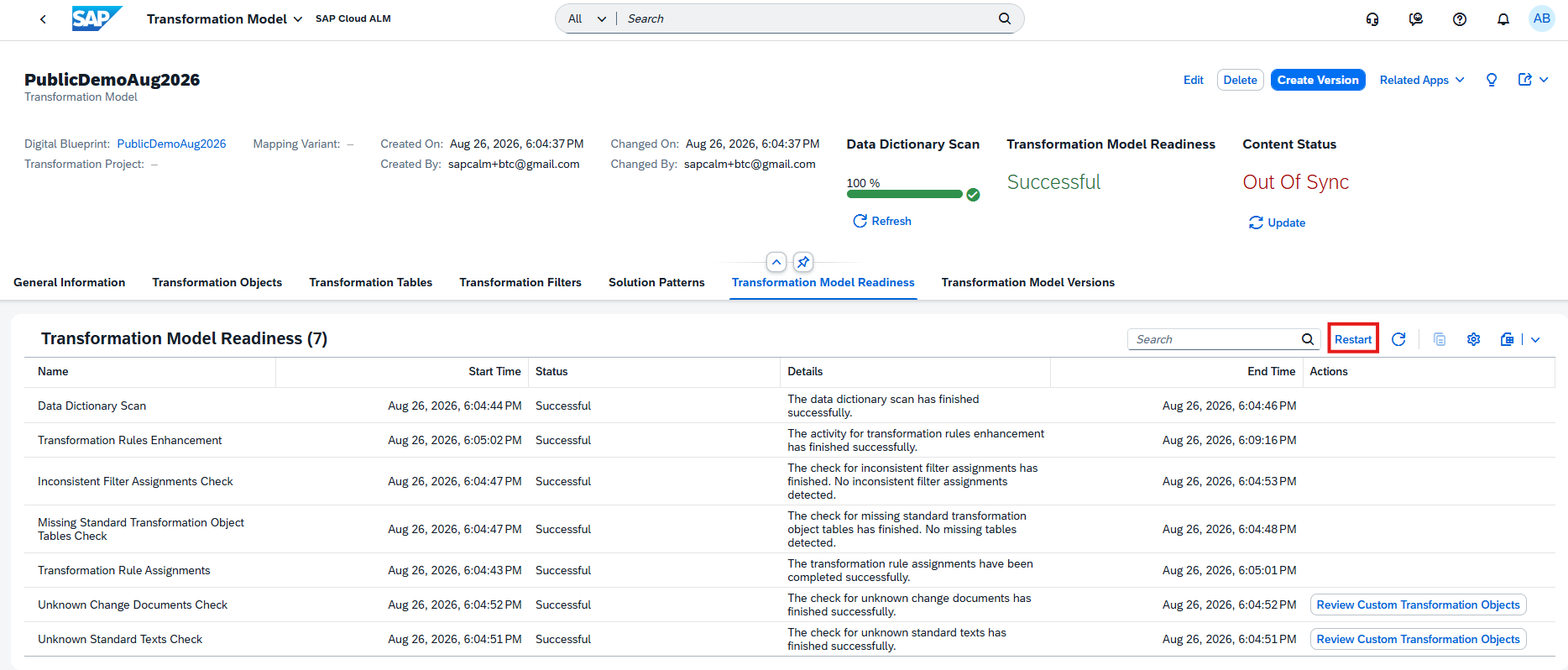Expand export options arrow in table toolbar
Viewport: 1568px width, 670px height.
1535,339
